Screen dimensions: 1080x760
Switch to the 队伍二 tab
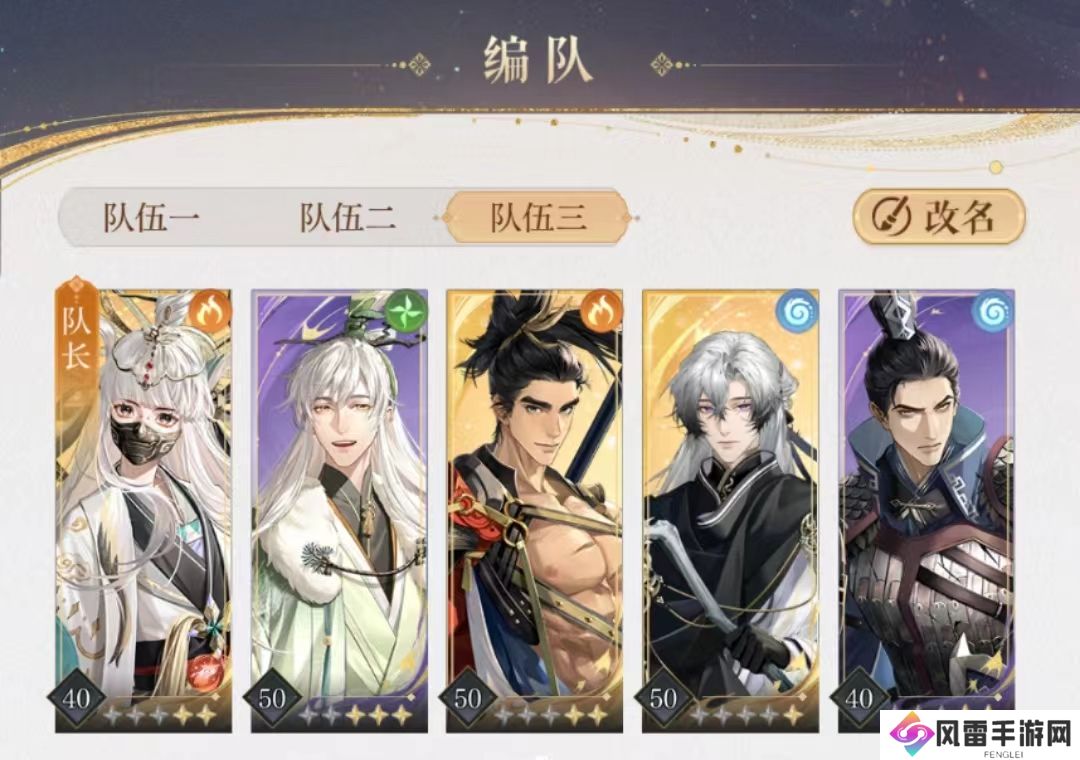click(x=348, y=218)
